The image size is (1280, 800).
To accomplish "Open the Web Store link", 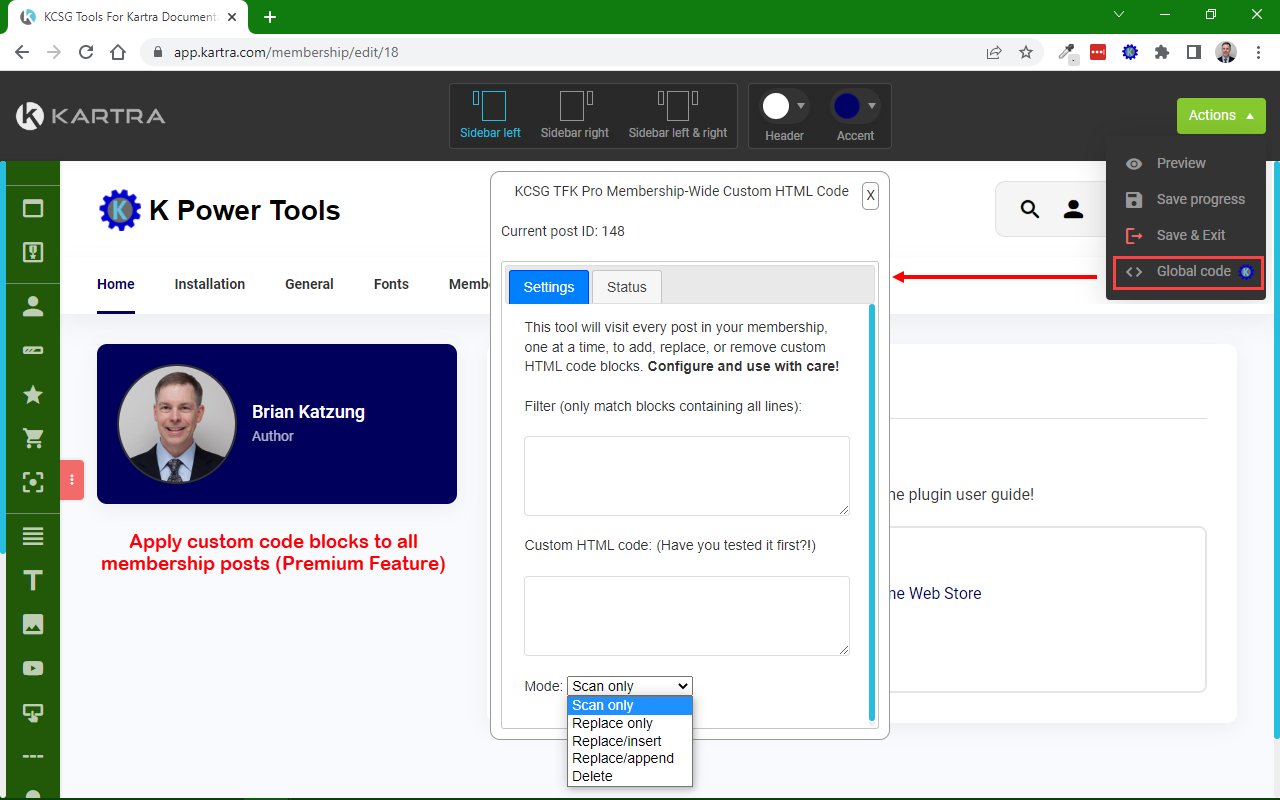I will 935,593.
